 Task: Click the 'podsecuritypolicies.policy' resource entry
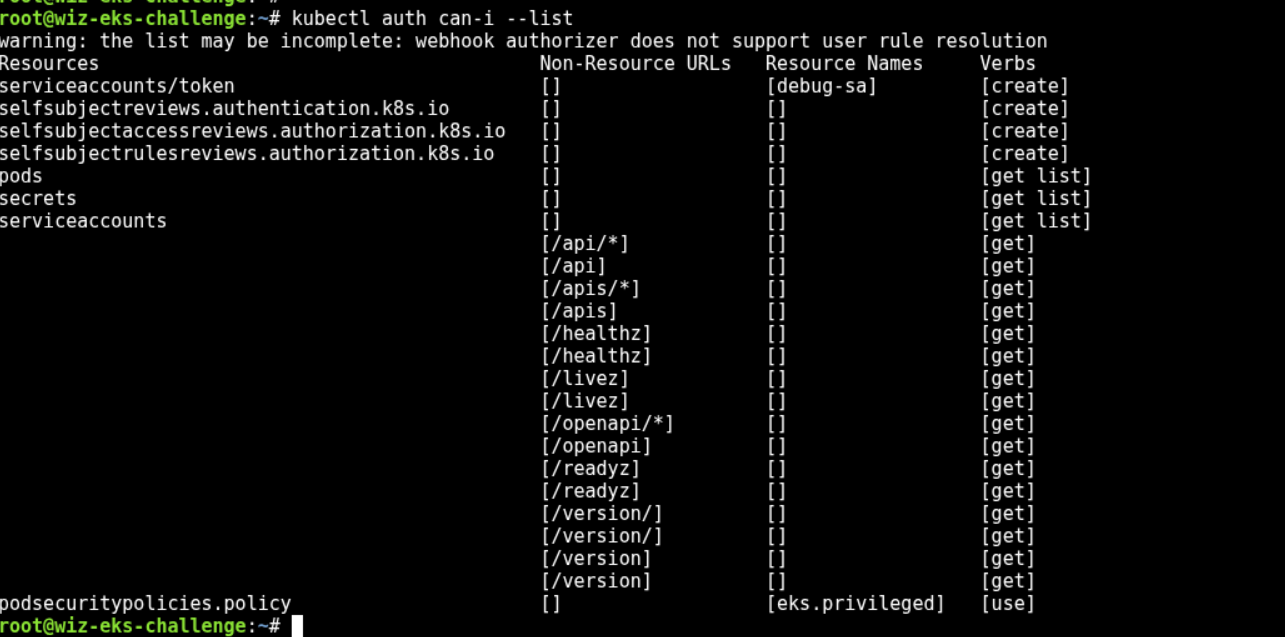(145, 603)
